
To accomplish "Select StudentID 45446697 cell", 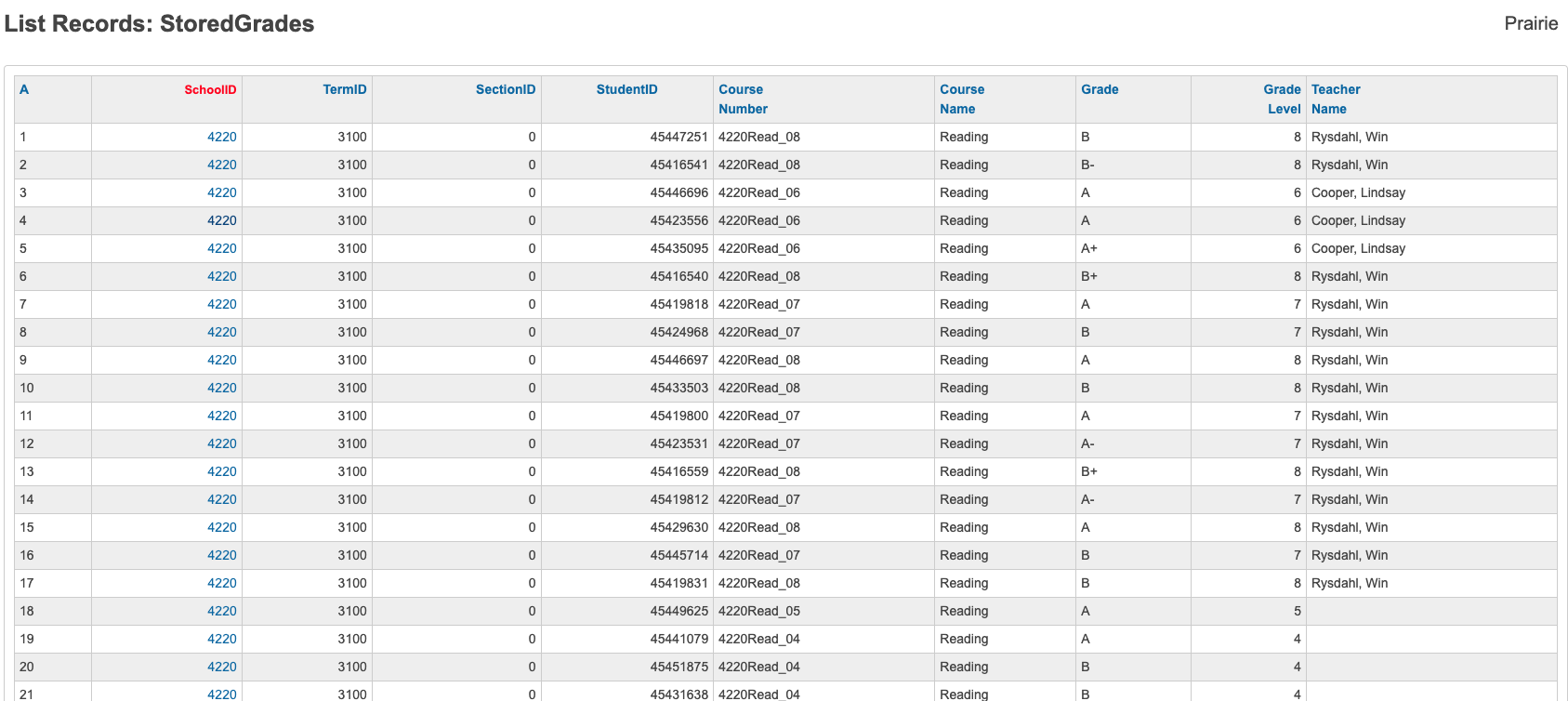I will click(627, 360).
